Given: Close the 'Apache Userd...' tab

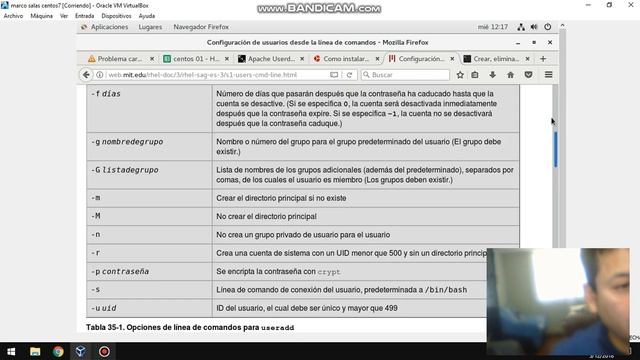Looking at the screenshot, I should pos(302,59).
